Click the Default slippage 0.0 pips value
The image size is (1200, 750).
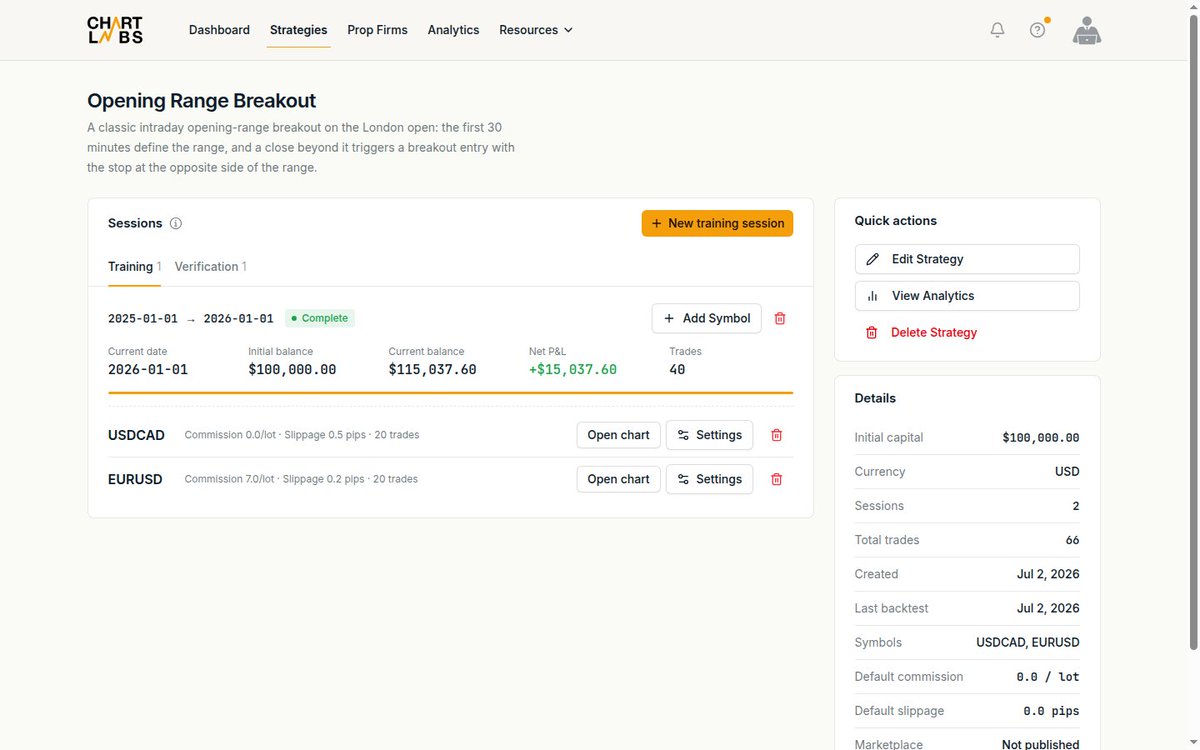[1051, 711]
